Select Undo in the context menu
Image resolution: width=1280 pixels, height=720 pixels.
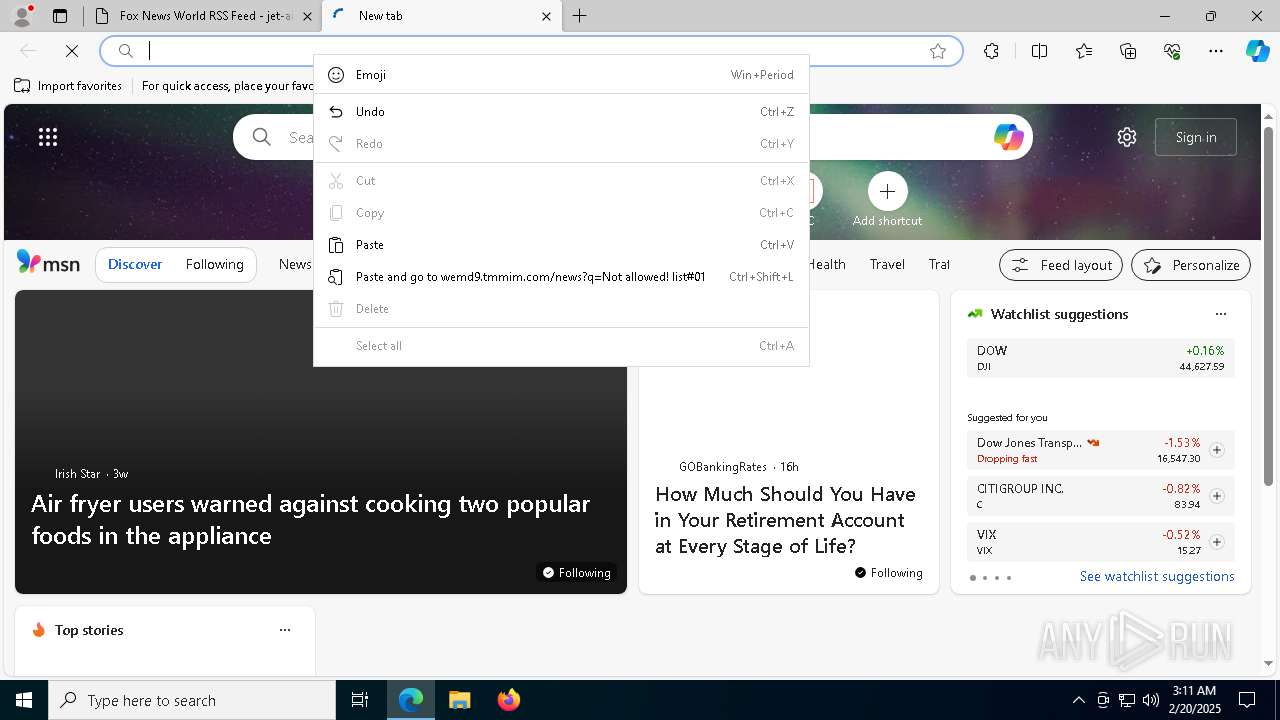[561, 112]
